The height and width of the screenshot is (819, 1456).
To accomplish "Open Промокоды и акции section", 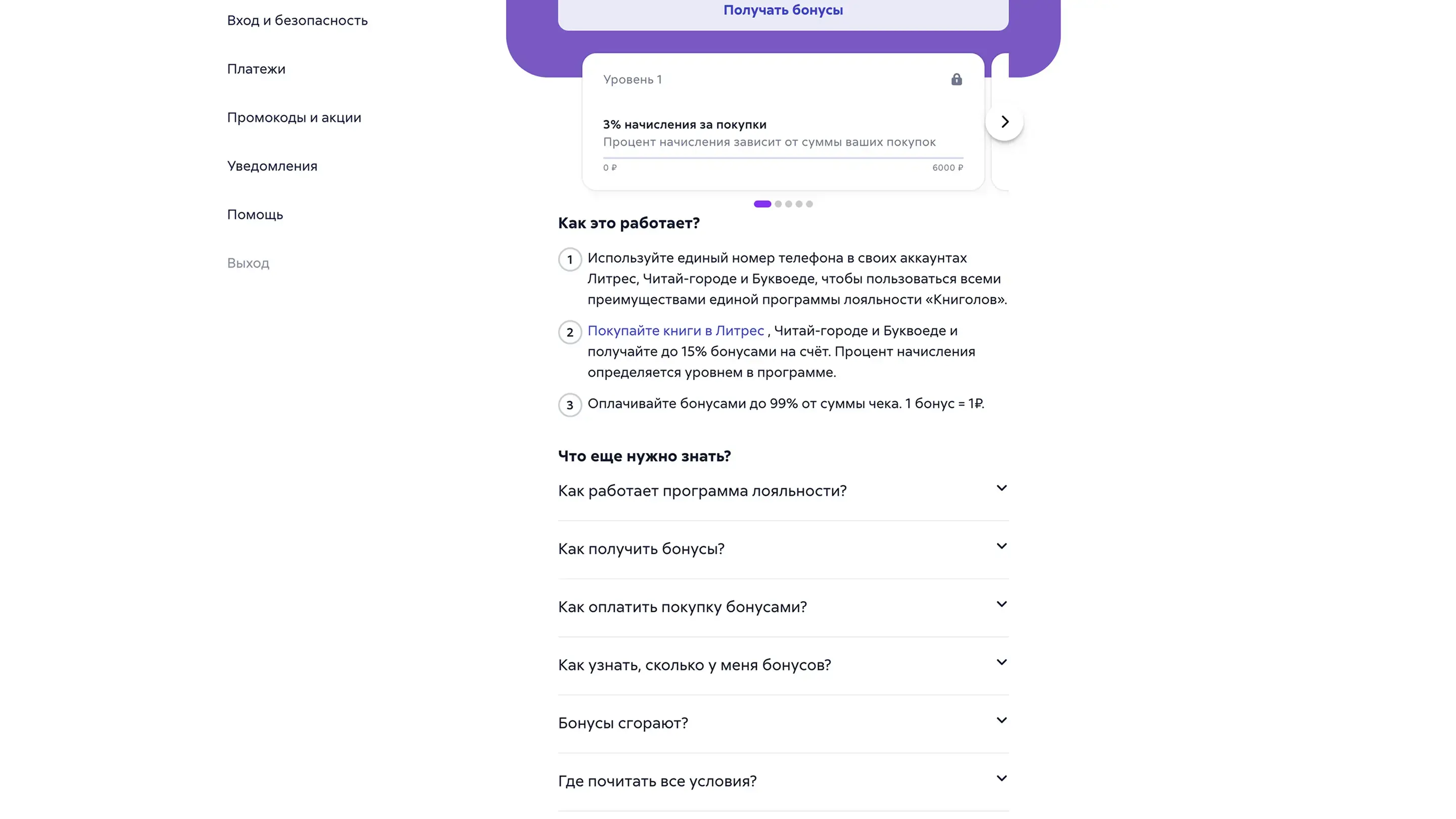I will [x=294, y=118].
